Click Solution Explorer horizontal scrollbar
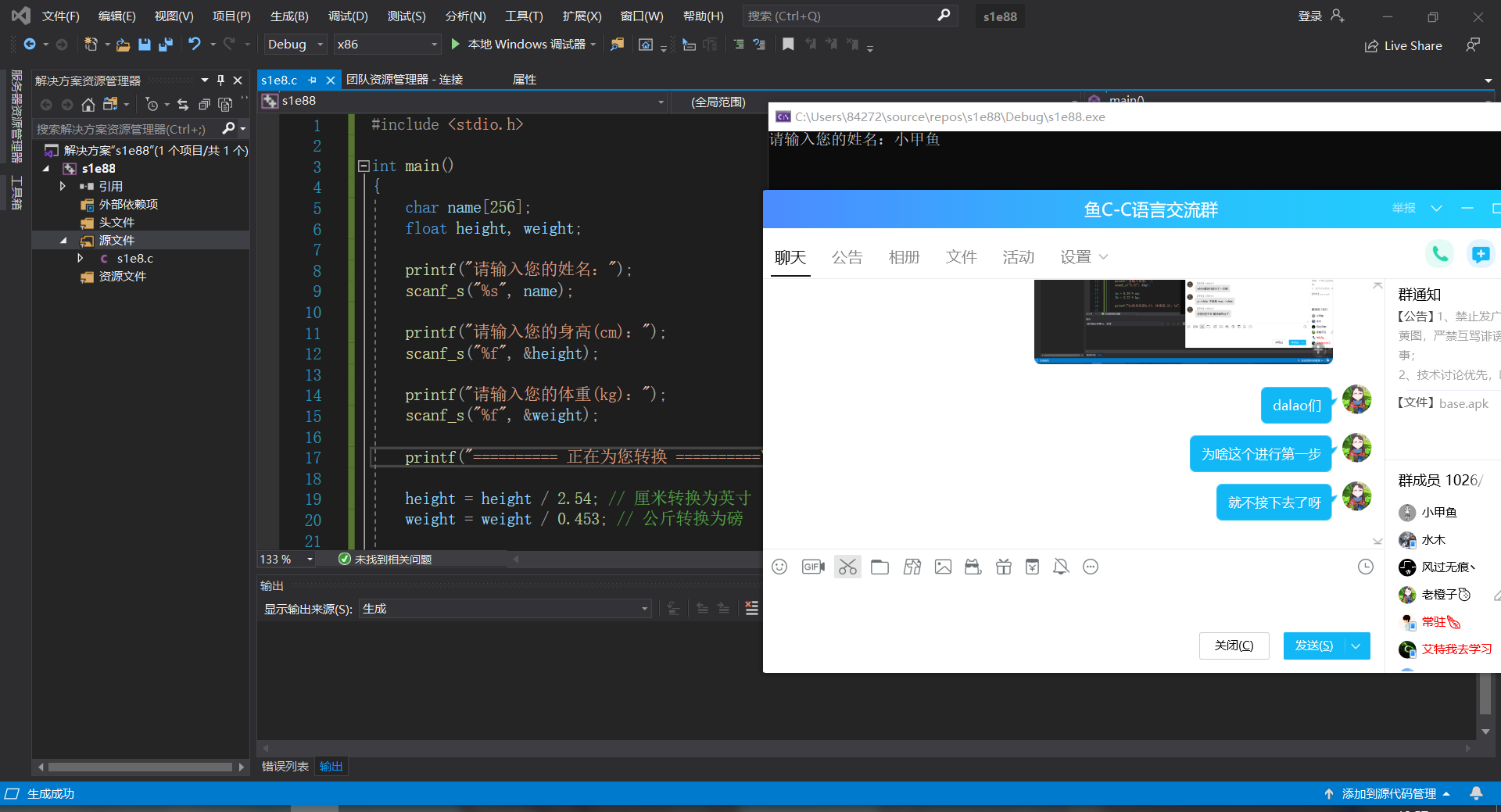This screenshot has height=812, width=1501. pyautogui.click(x=141, y=767)
